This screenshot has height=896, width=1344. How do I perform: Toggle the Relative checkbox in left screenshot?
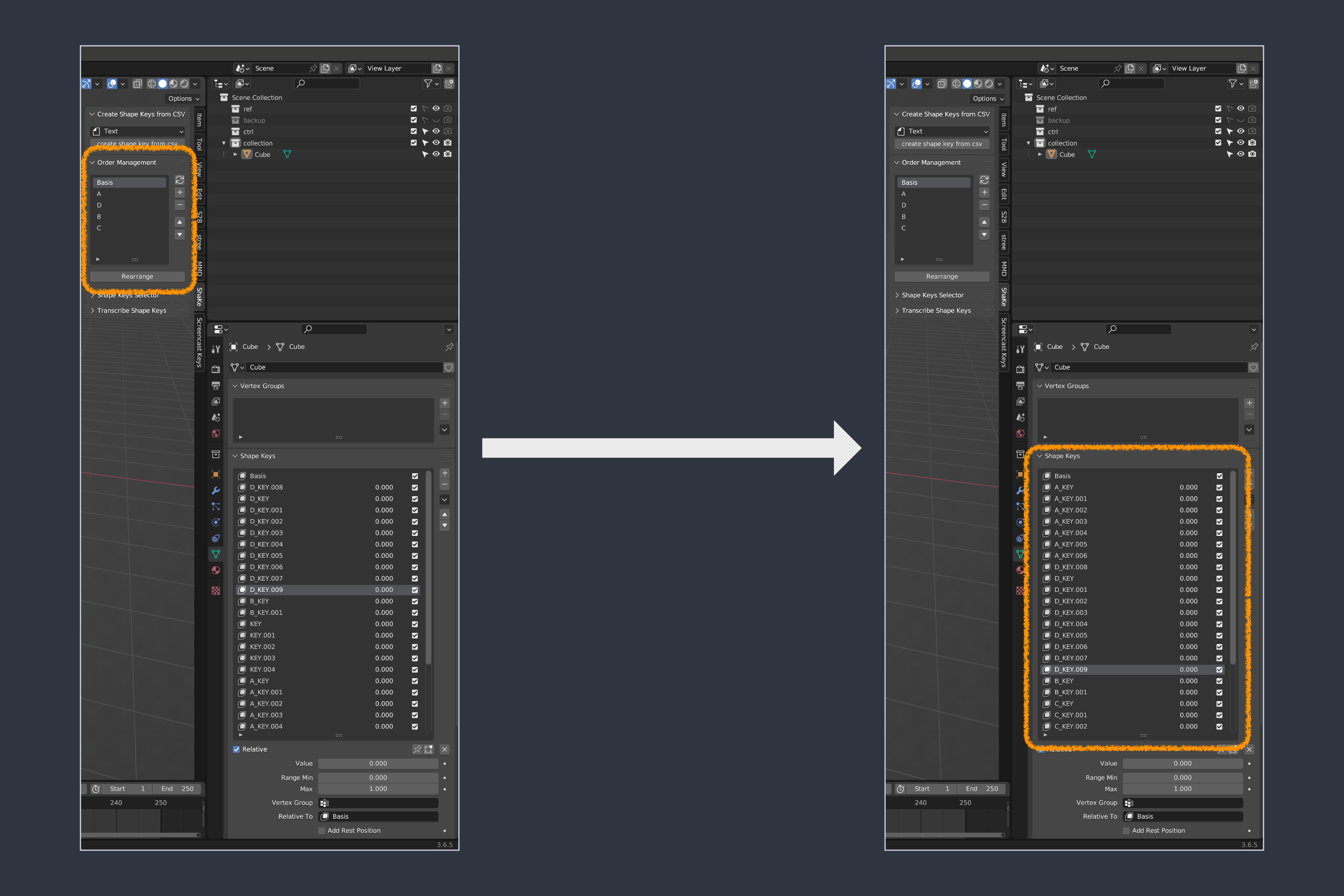point(236,749)
